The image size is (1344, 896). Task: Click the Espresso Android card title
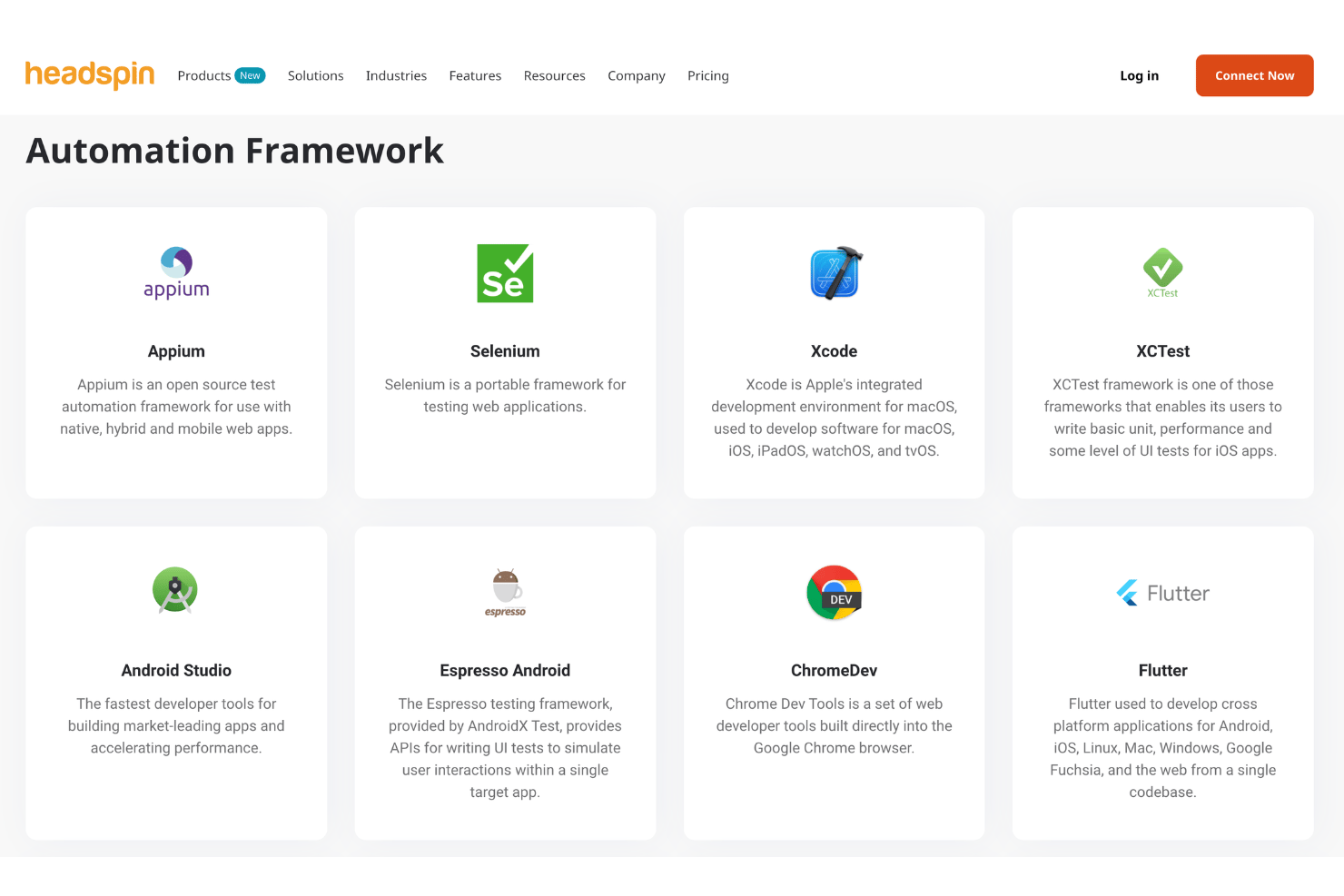point(505,671)
